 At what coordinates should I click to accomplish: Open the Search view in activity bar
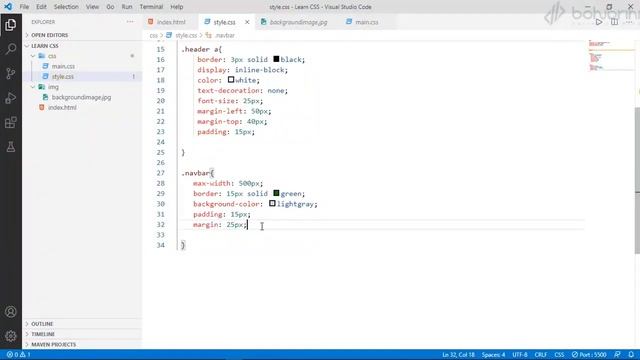point(11,49)
